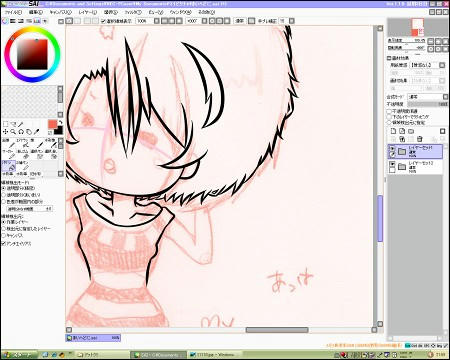Click the navigator zoom in button

click(x=438, y=41)
